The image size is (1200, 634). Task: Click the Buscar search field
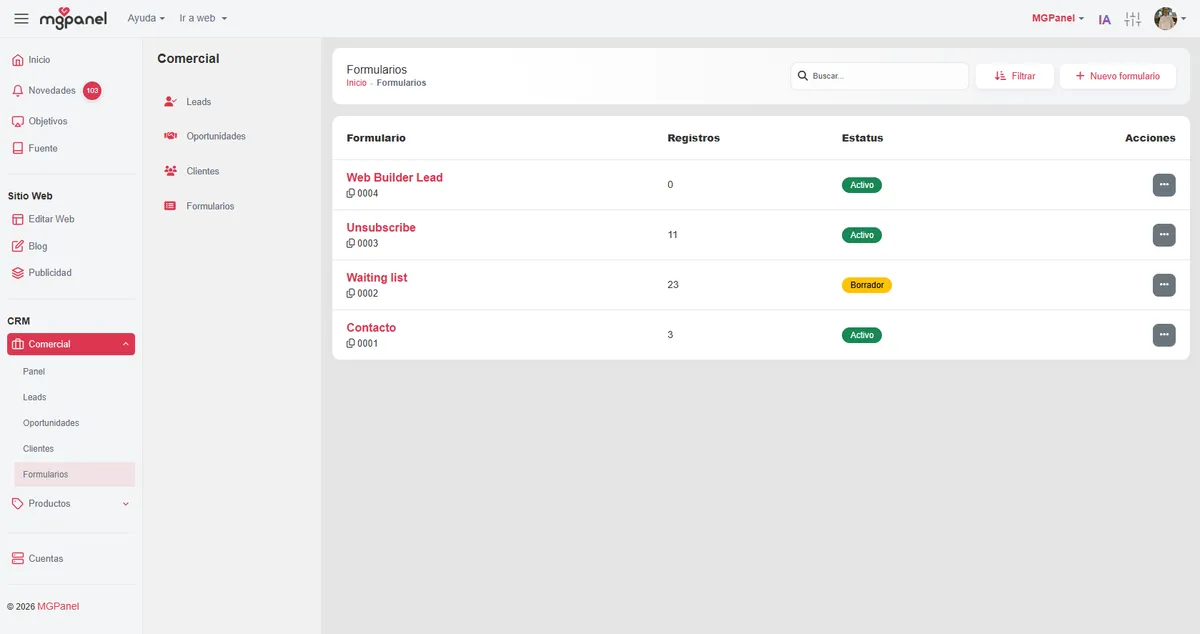pos(885,76)
